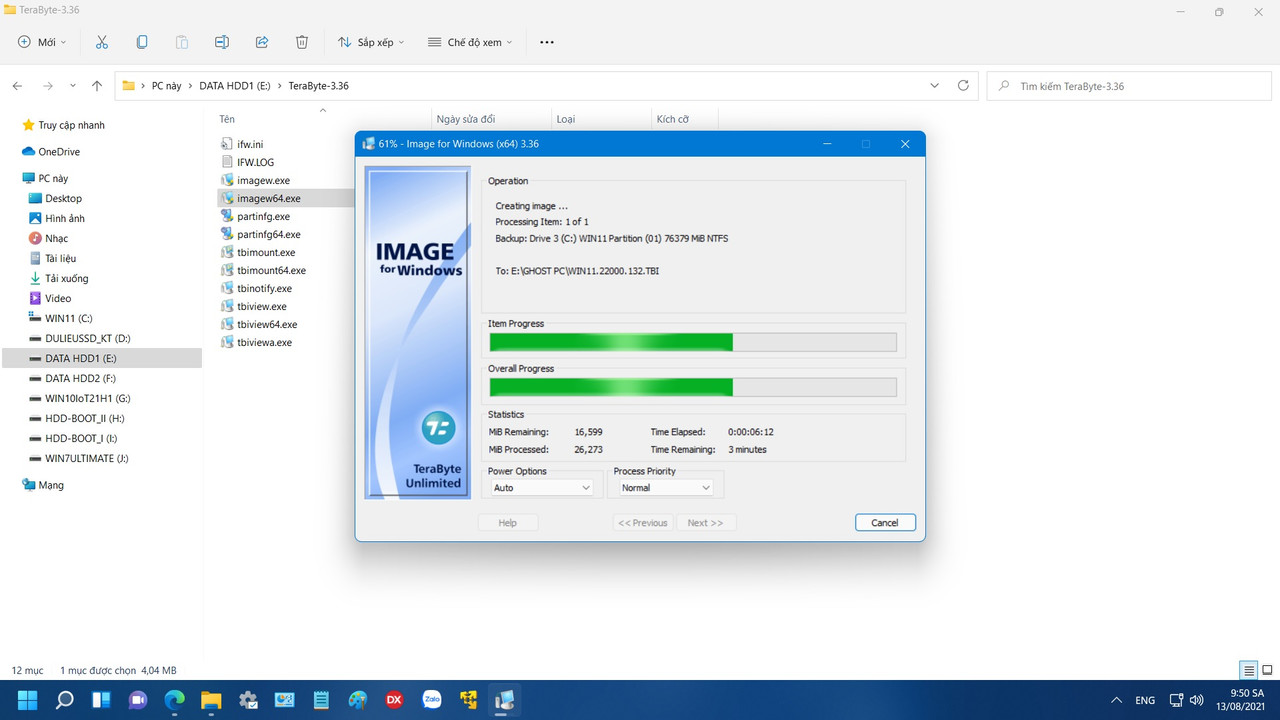Image resolution: width=1280 pixels, height=720 pixels.
Task: Click DATA HDD1 (E:) in the address bar
Action: (x=235, y=86)
